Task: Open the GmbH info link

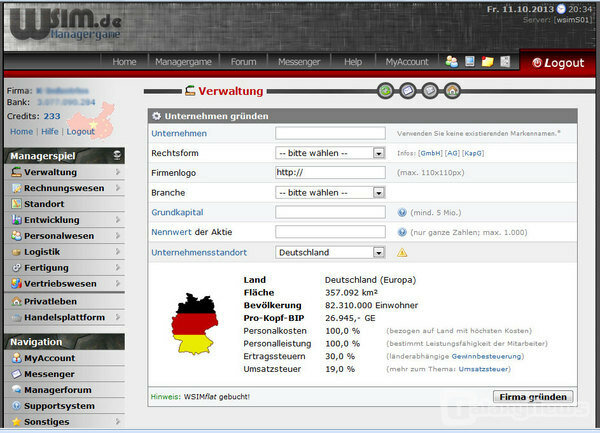Action: click(x=430, y=153)
